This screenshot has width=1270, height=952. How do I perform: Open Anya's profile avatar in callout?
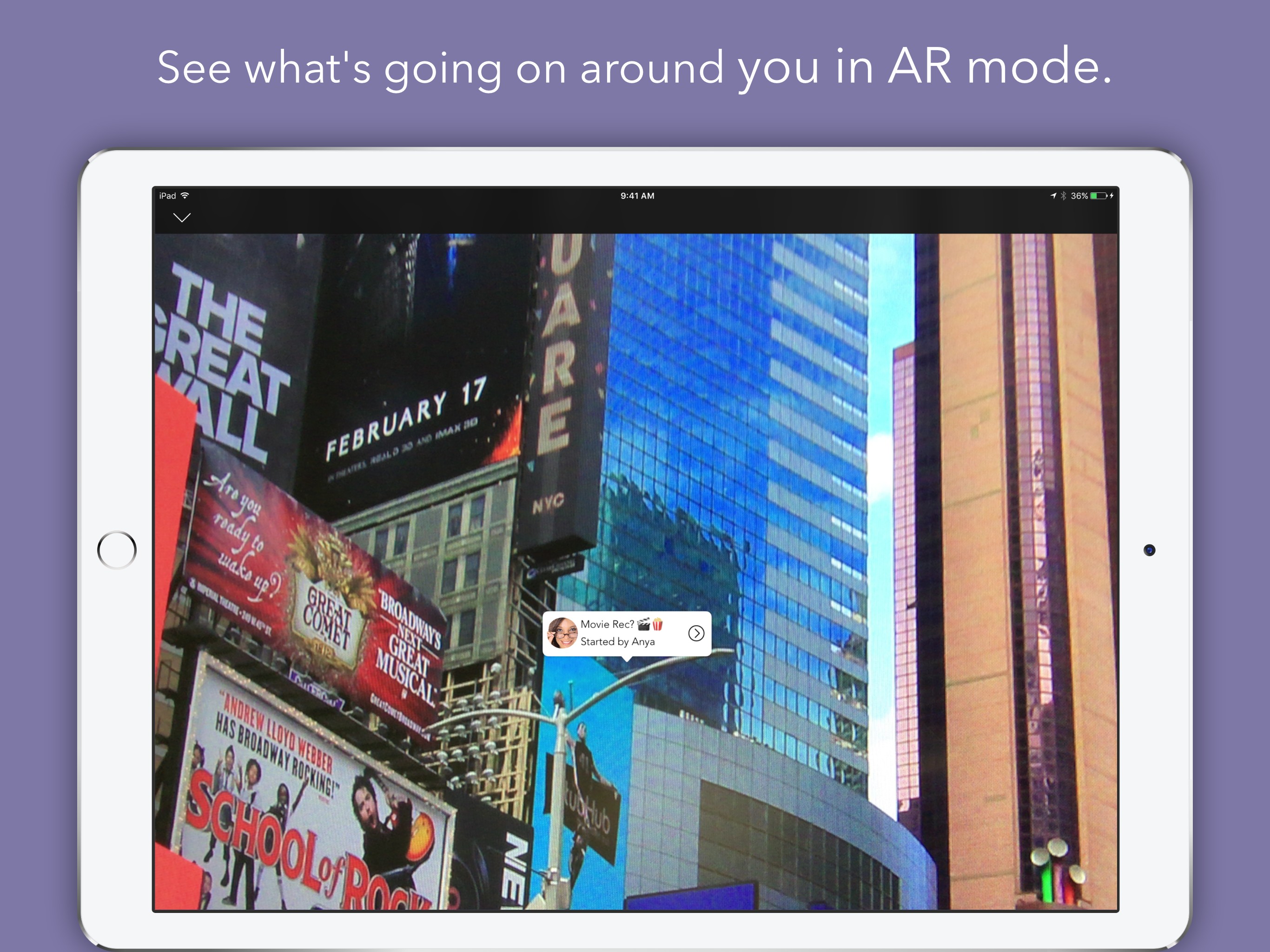562,633
